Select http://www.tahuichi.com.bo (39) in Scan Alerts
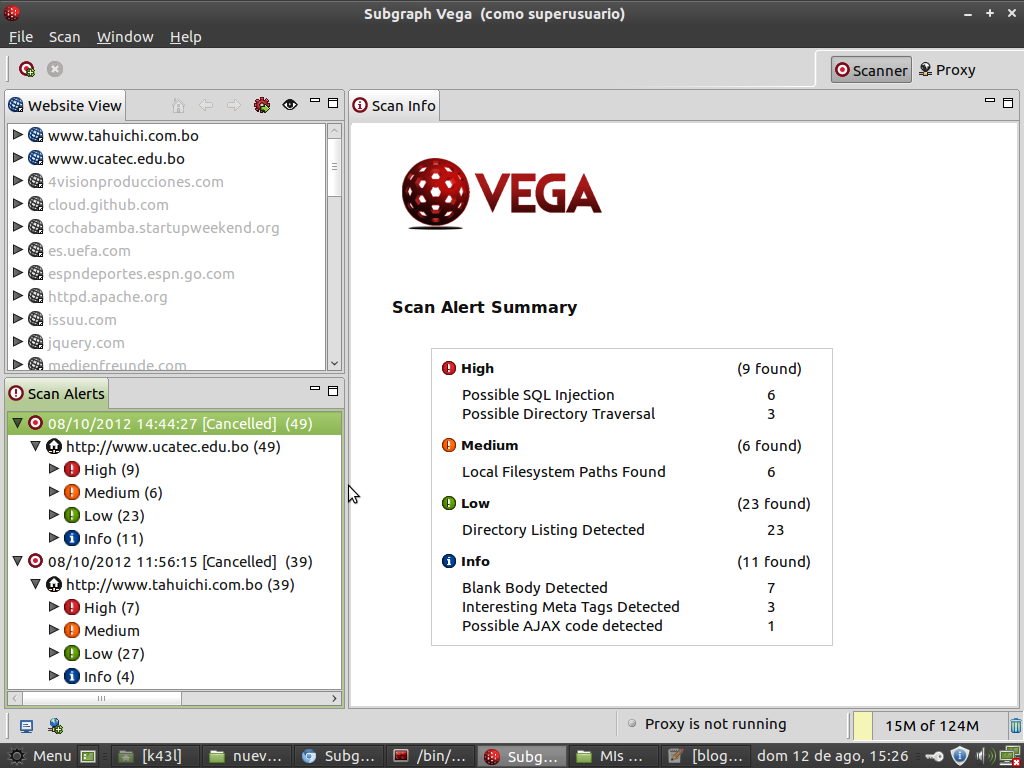 tap(180, 584)
